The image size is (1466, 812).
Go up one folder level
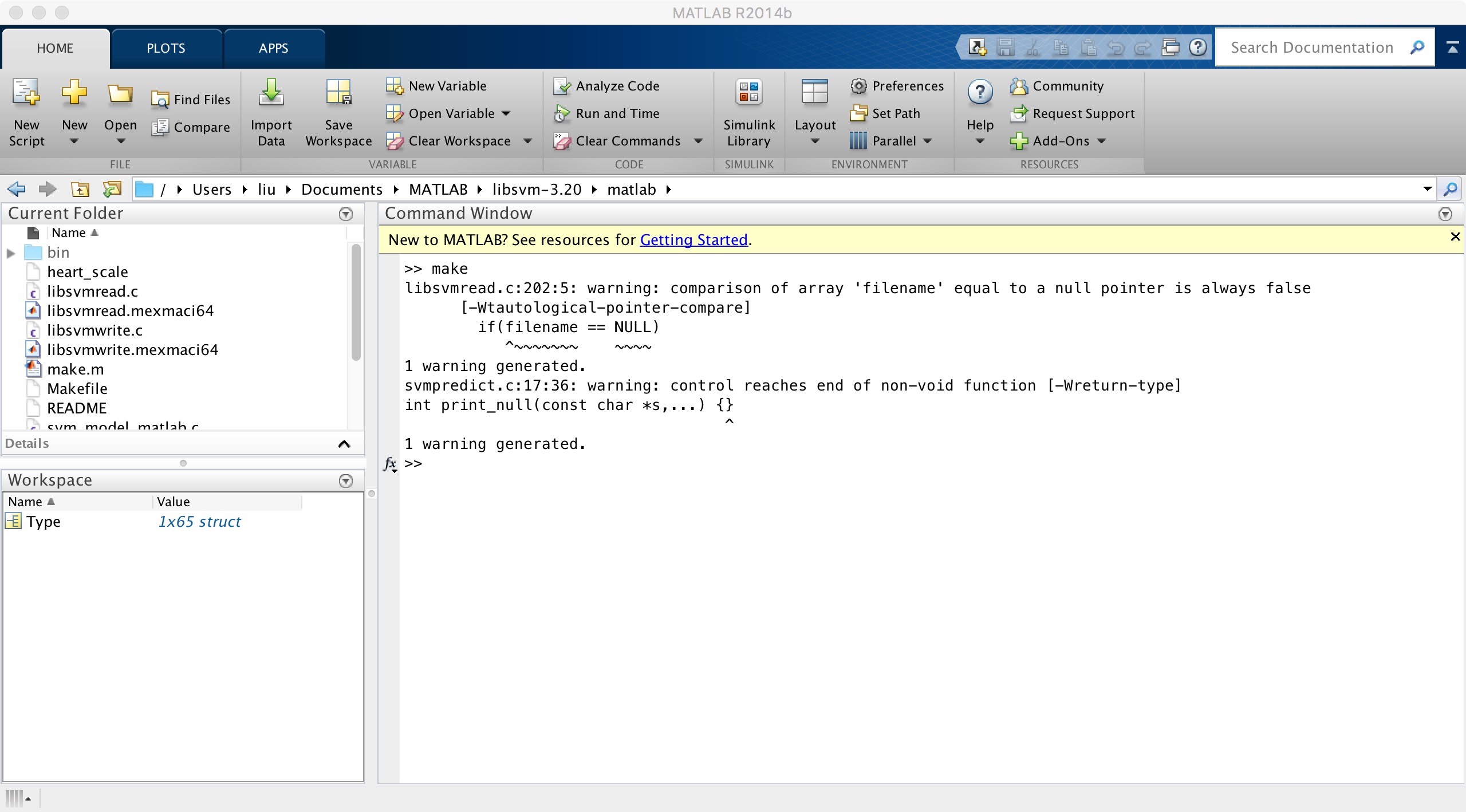tap(80, 189)
